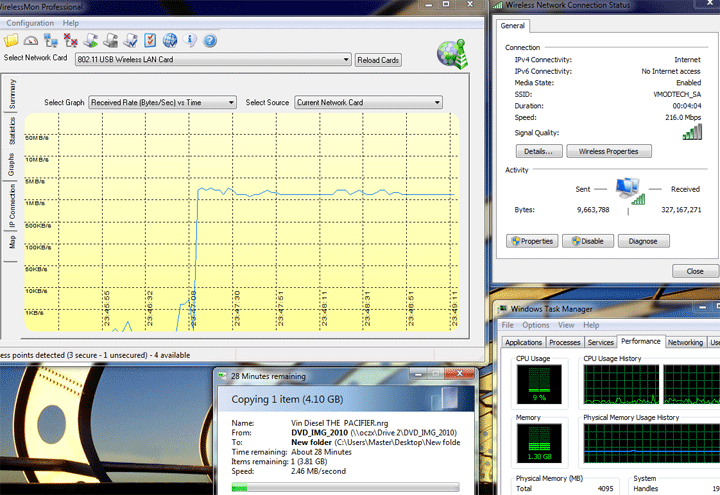720x495 pixels.
Task: Expand the Select Network Card dropdown
Action: click(347, 60)
